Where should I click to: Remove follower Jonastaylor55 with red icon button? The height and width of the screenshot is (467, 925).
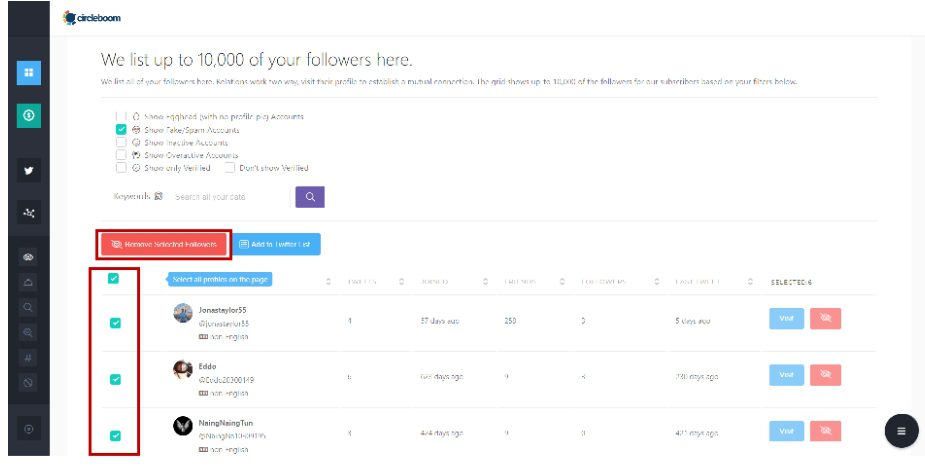[825, 319]
